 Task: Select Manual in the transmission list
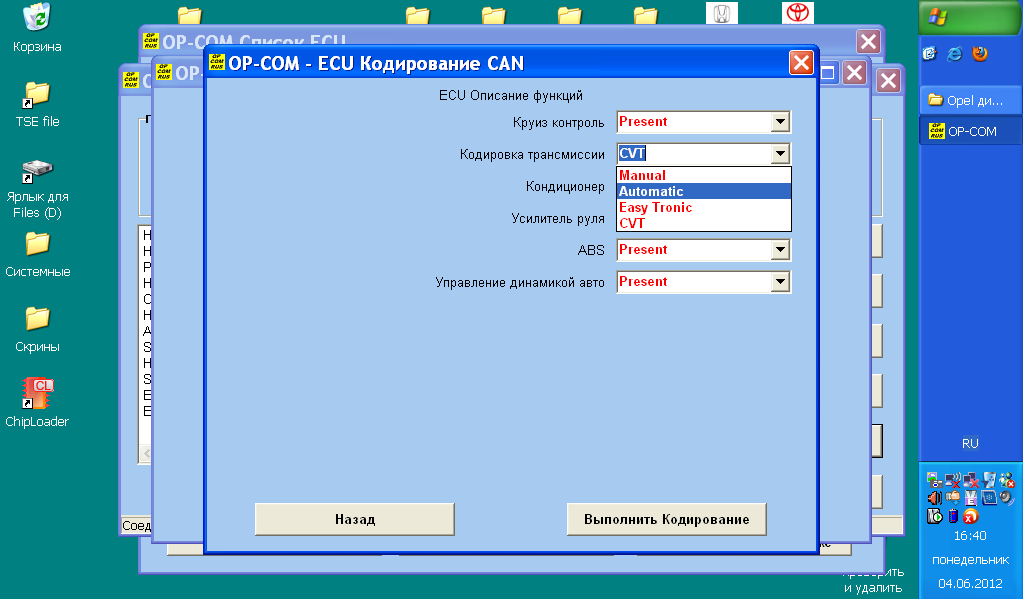[x=704, y=175]
